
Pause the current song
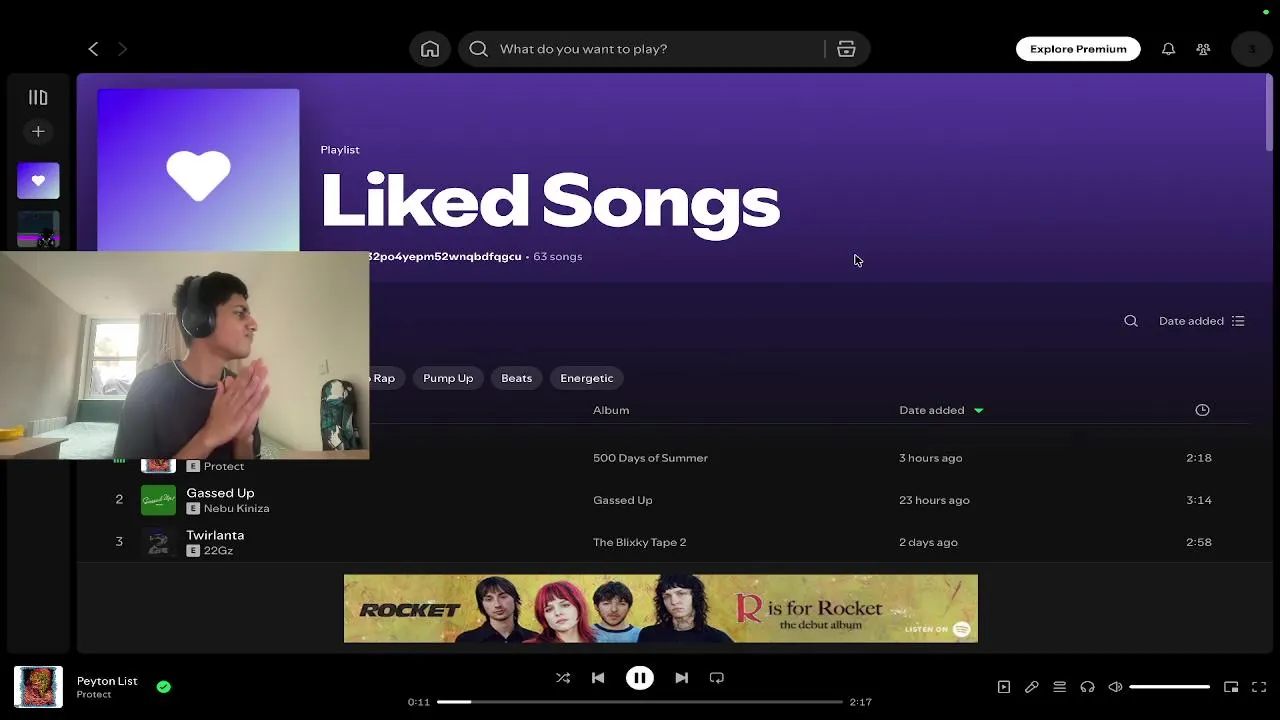coord(640,678)
